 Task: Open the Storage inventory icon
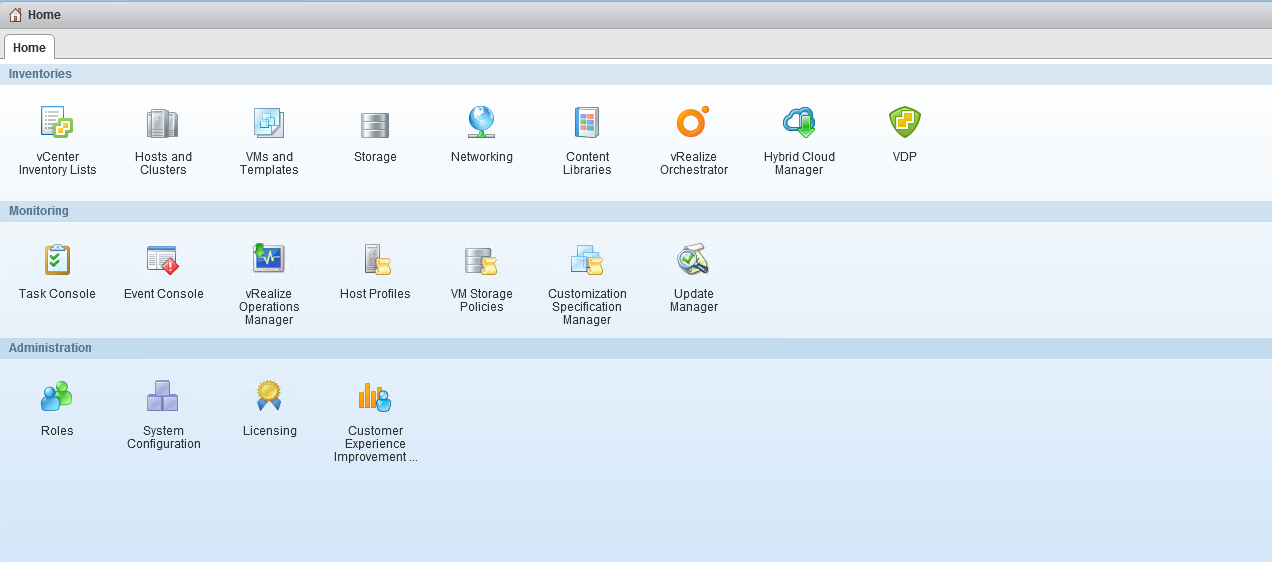point(375,124)
